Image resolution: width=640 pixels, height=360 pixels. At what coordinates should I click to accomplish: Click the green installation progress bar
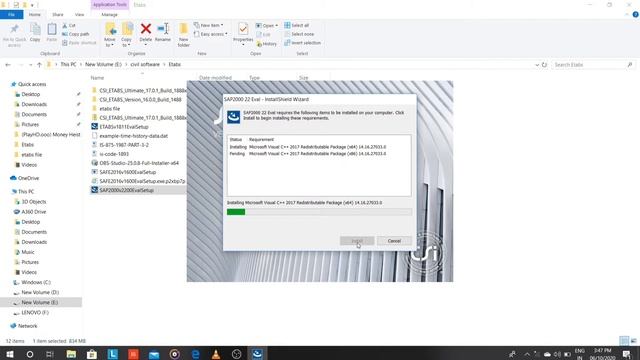coord(236,212)
